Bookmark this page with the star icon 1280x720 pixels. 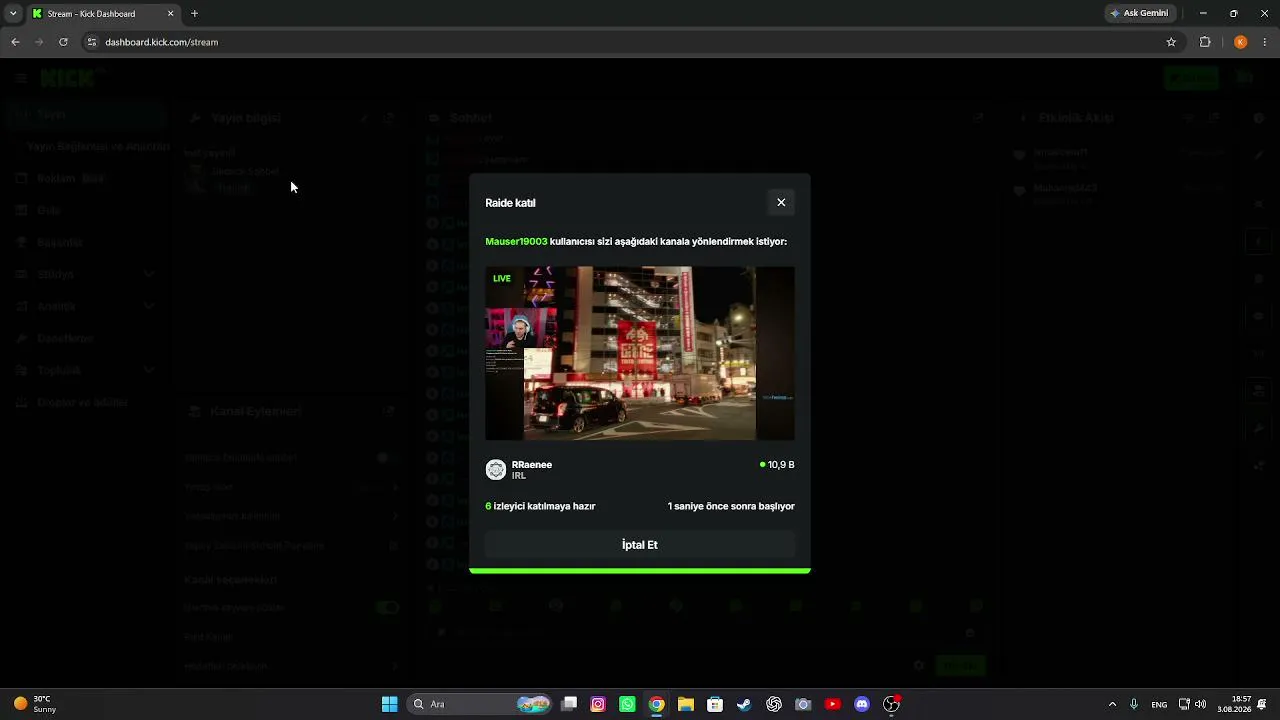(1171, 42)
